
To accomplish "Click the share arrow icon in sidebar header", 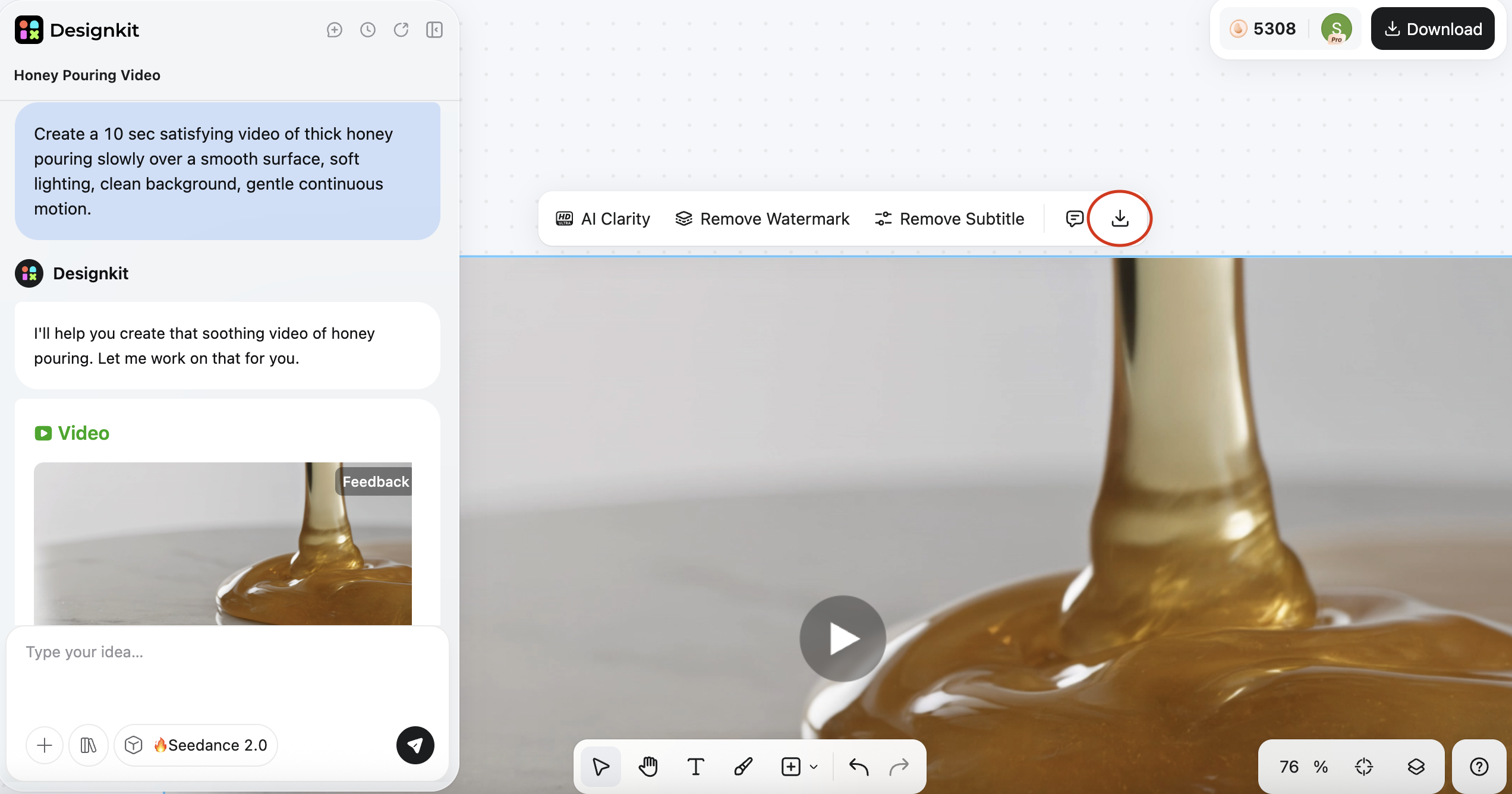I will click(x=401, y=30).
